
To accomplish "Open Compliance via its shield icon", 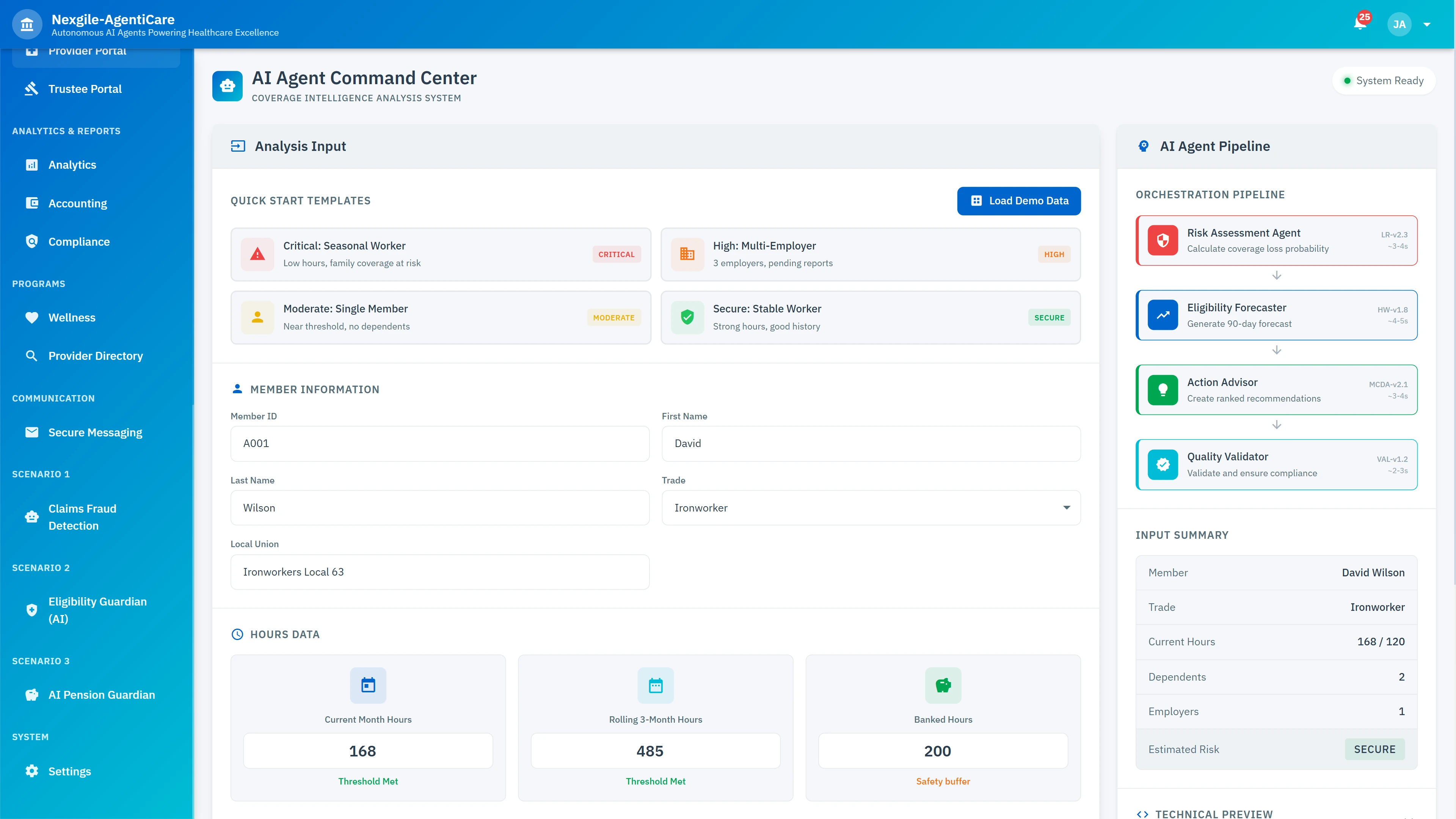I will (32, 242).
